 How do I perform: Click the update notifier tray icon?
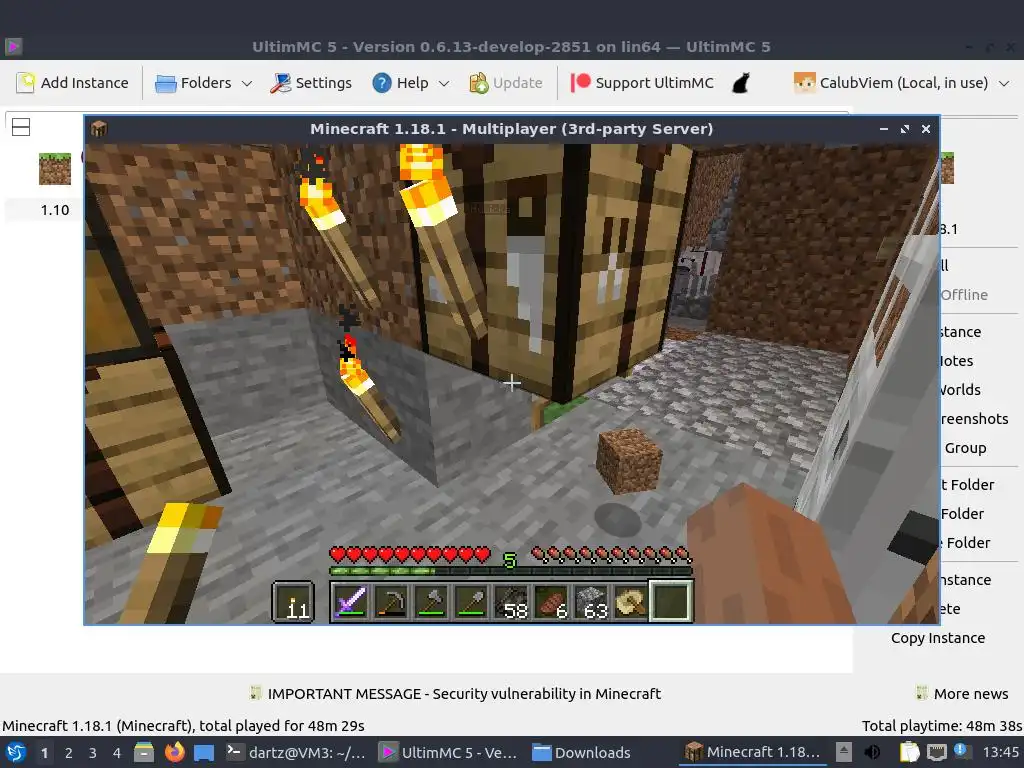[x=961, y=751]
